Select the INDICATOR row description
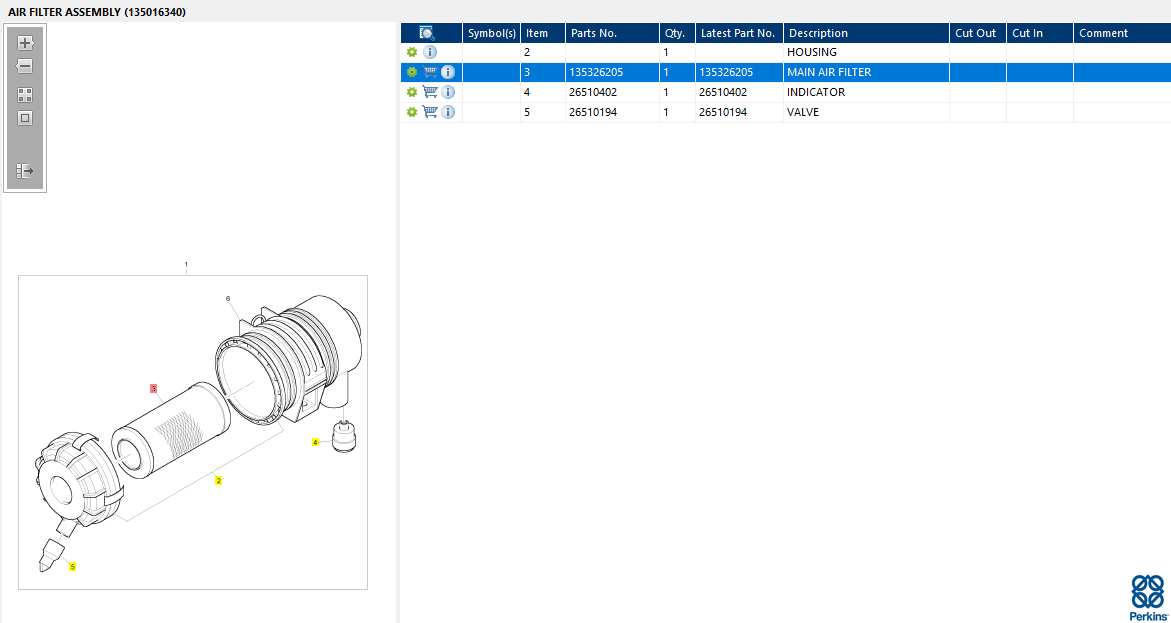The width and height of the screenshot is (1171, 623). [816, 92]
